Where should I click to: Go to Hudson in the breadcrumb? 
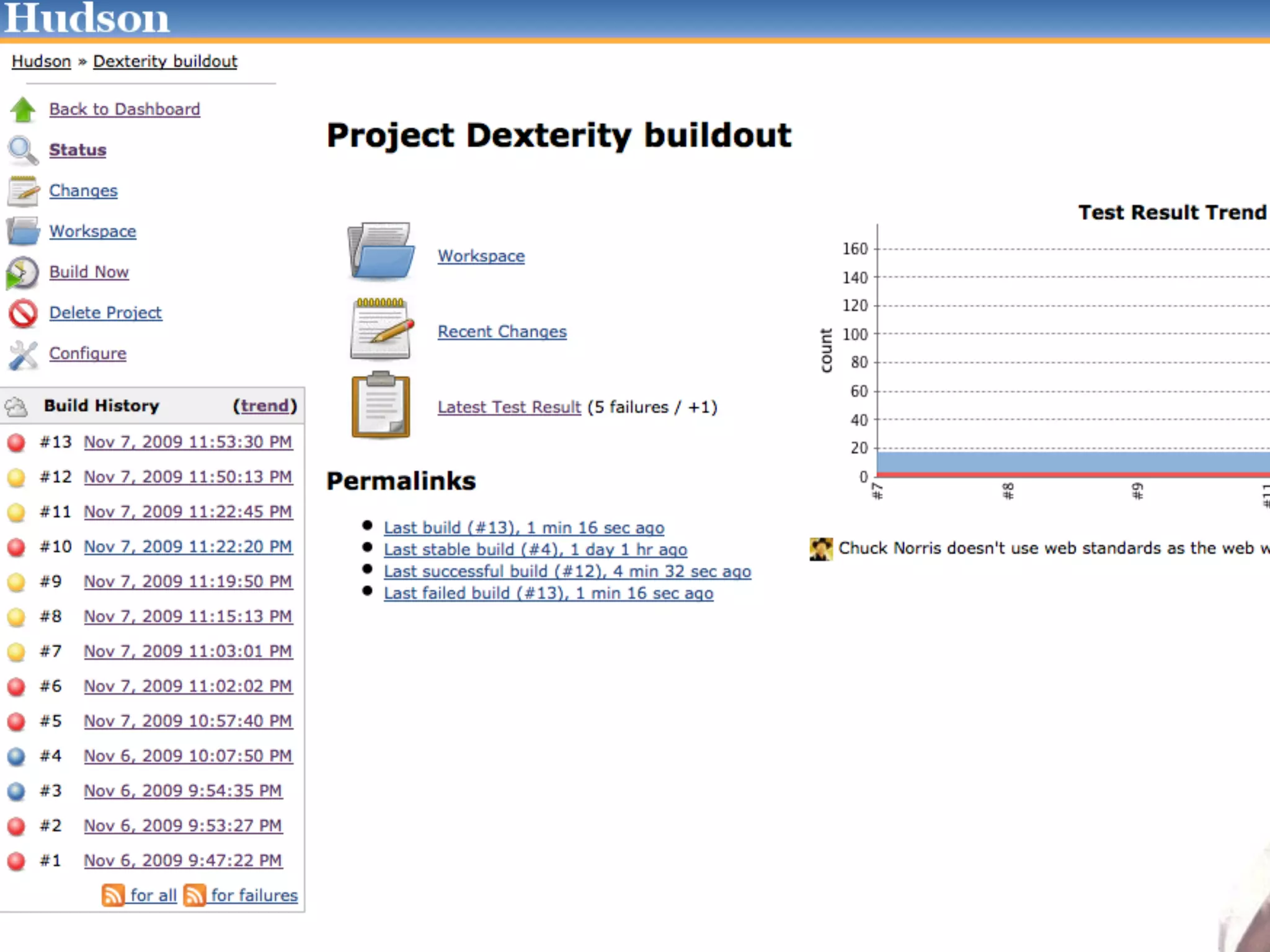pyautogui.click(x=42, y=61)
